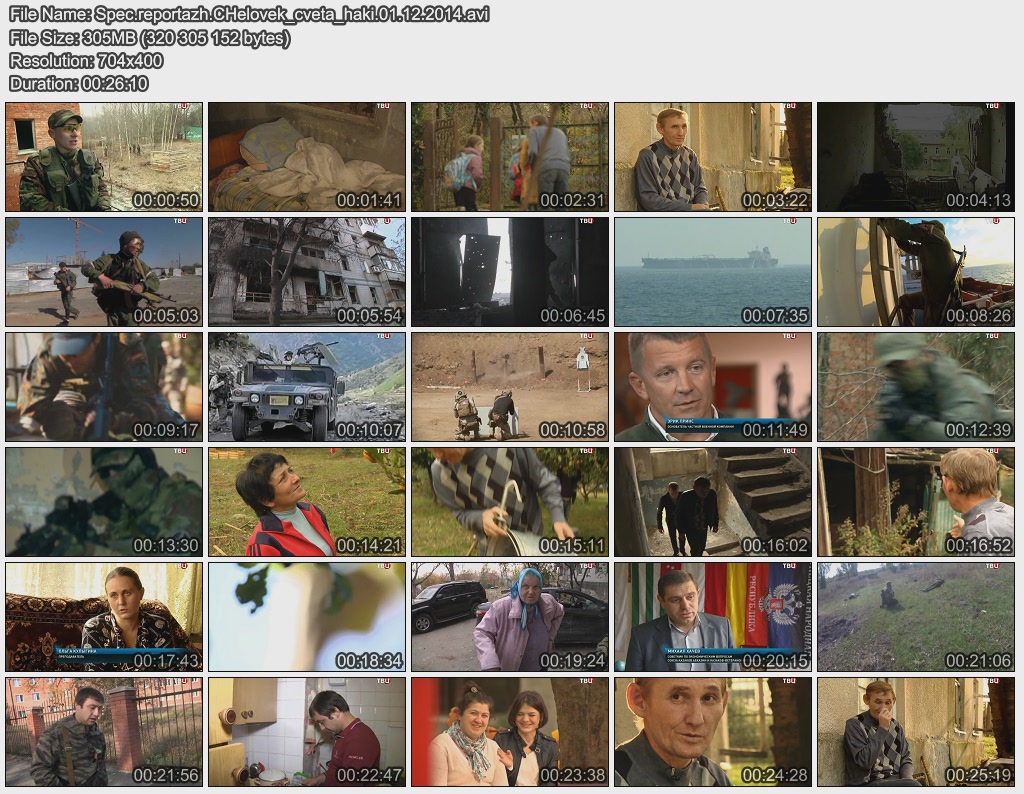Open the blurry frame timestamped 00:18:34
The height and width of the screenshot is (794, 1024).
(x=306, y=617)
